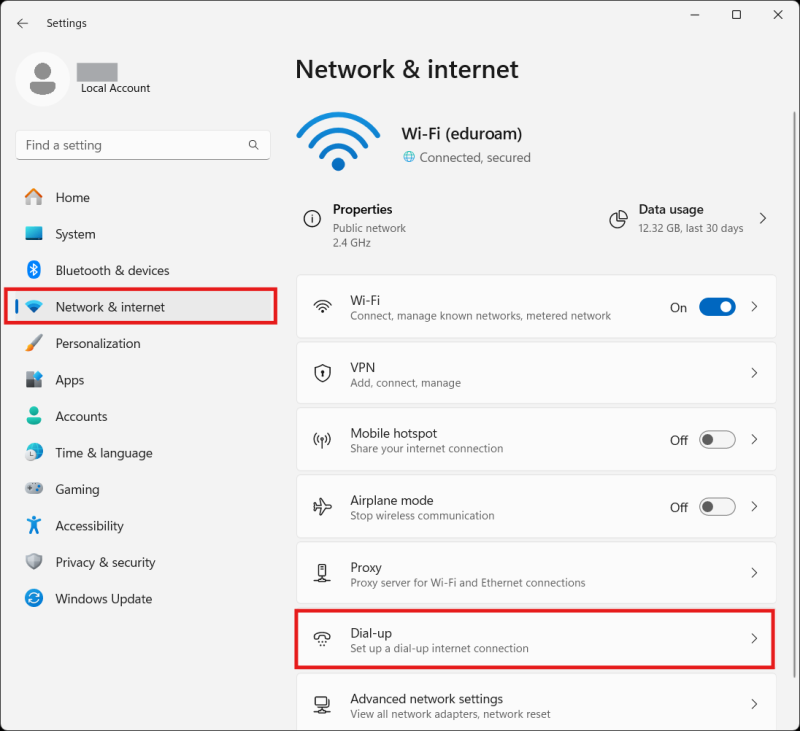The width and height of the screenshot is (800, 731).
Task: Click the VPN shield icon
Action: [322, 373]
